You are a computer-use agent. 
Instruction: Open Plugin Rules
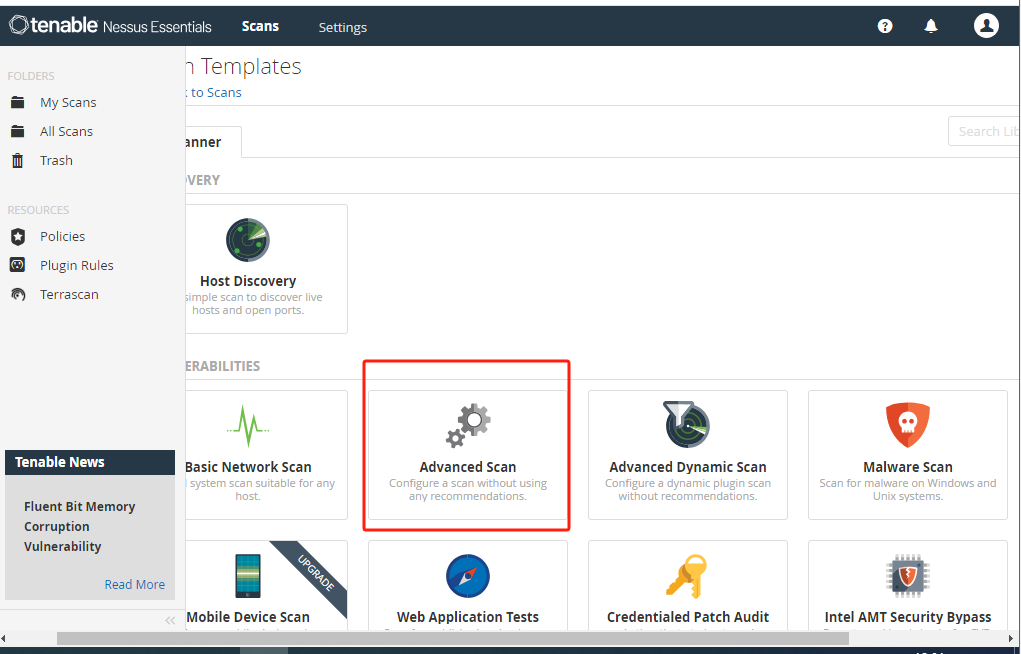[x=77, y=265]
